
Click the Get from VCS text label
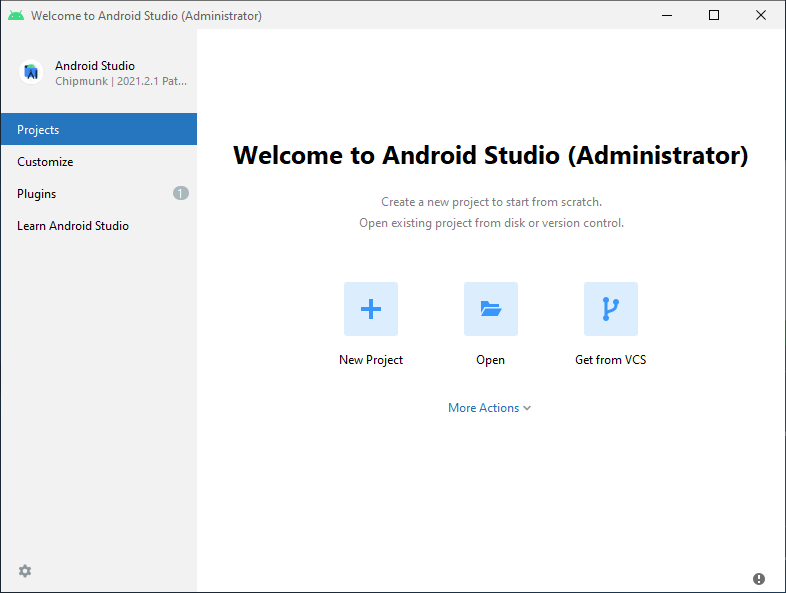pyautogui.click(x=610, y=360)
